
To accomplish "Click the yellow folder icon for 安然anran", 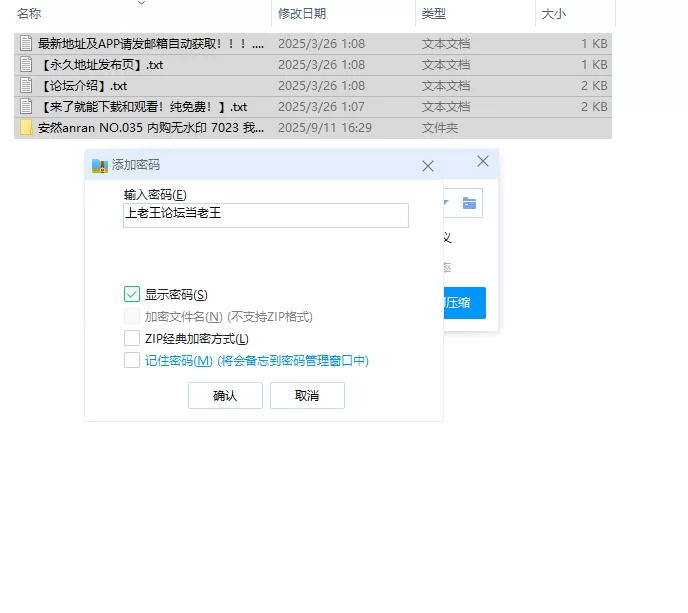I will pos(26,128).
